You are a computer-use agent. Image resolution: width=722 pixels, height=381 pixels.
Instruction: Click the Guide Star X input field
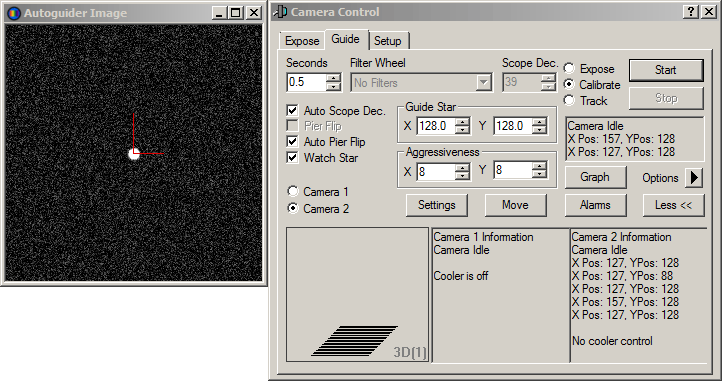(x=436, y=126)
